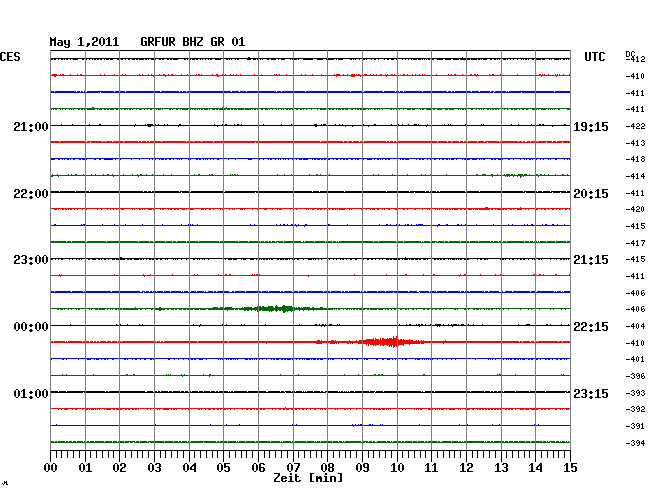This screenshot has height=494, width=650.
Task: Click the 'UTC' column header
Action: [x=594, y=57]
